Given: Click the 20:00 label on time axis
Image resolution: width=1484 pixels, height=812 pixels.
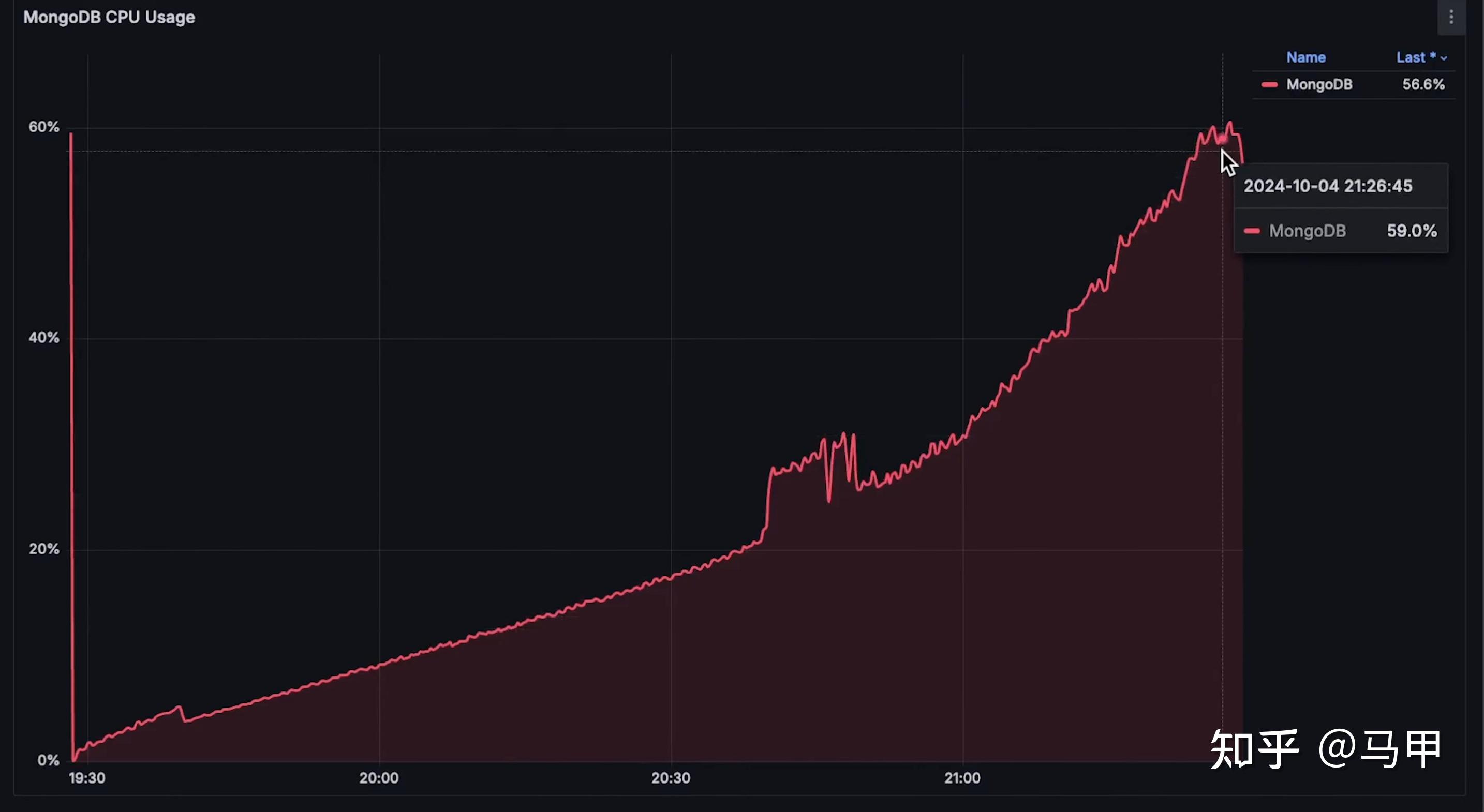Looking at the screenshot, I should pos(378,778).
